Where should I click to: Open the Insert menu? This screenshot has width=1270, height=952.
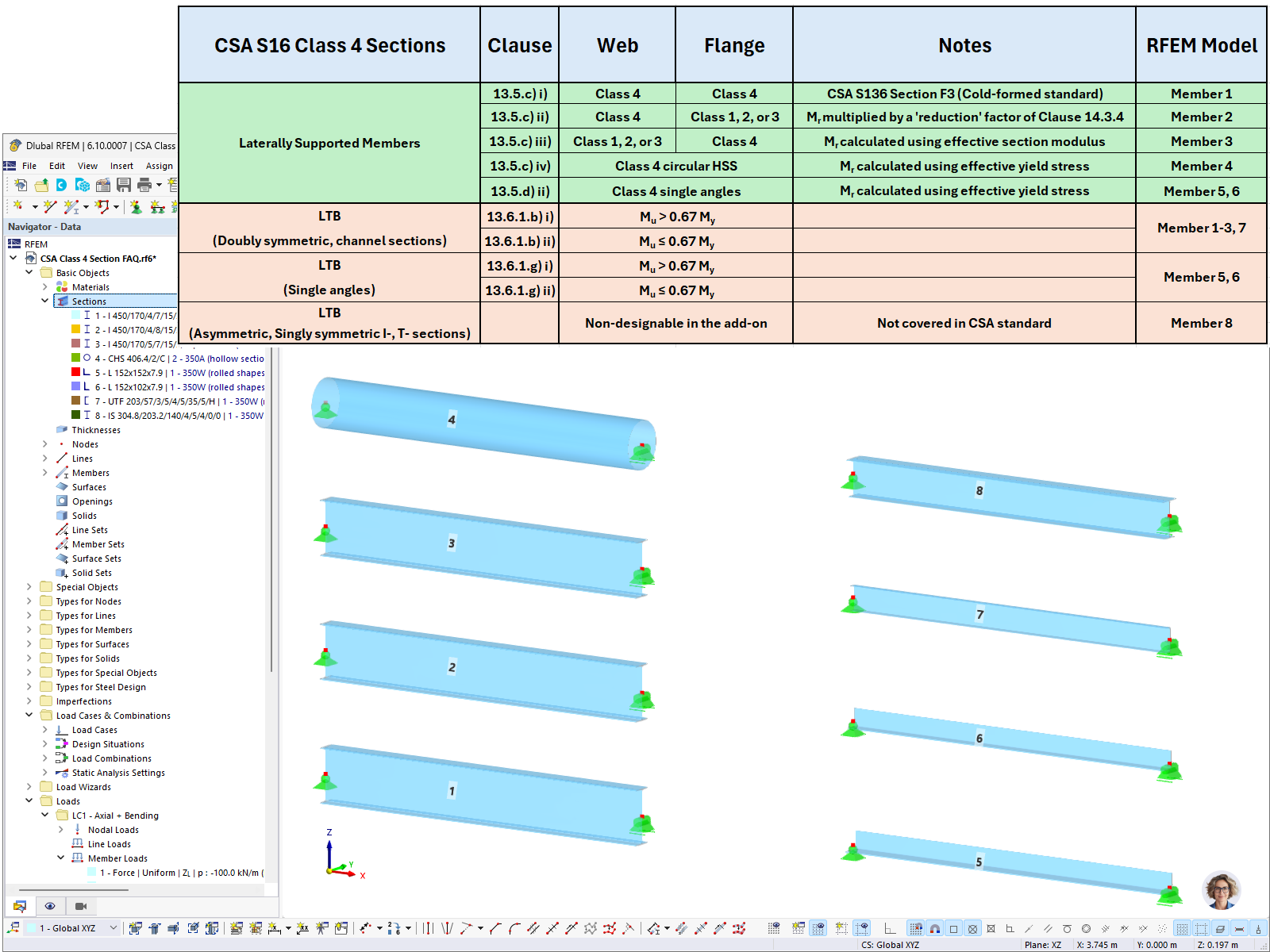[x=121, y=166]
